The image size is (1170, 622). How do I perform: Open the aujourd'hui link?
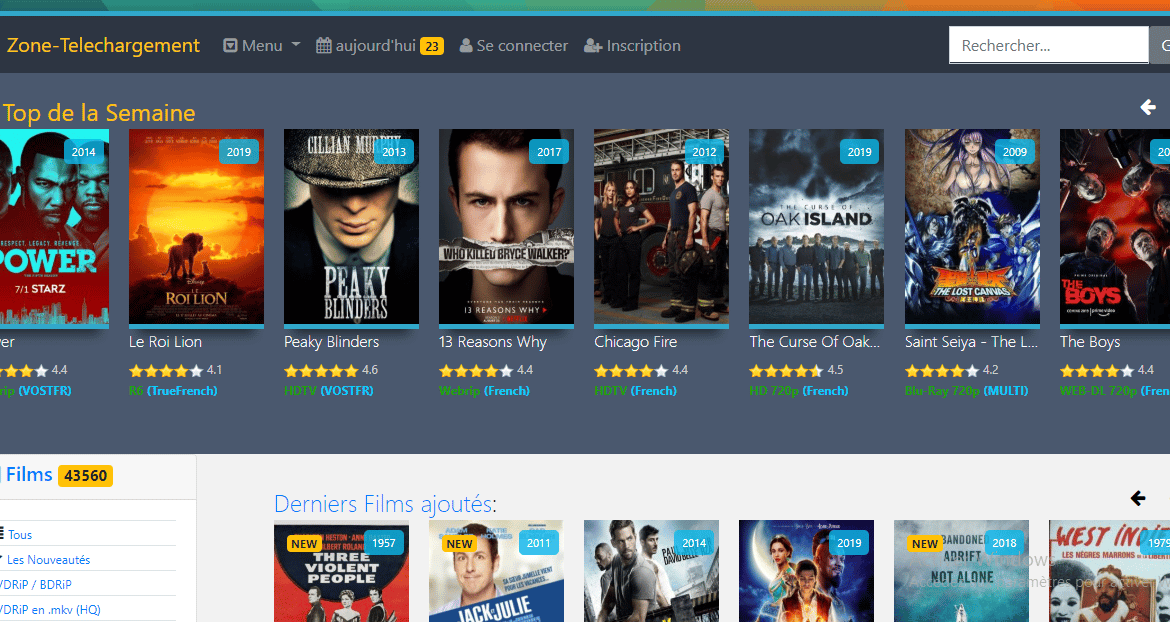click(x=380, y=45)
